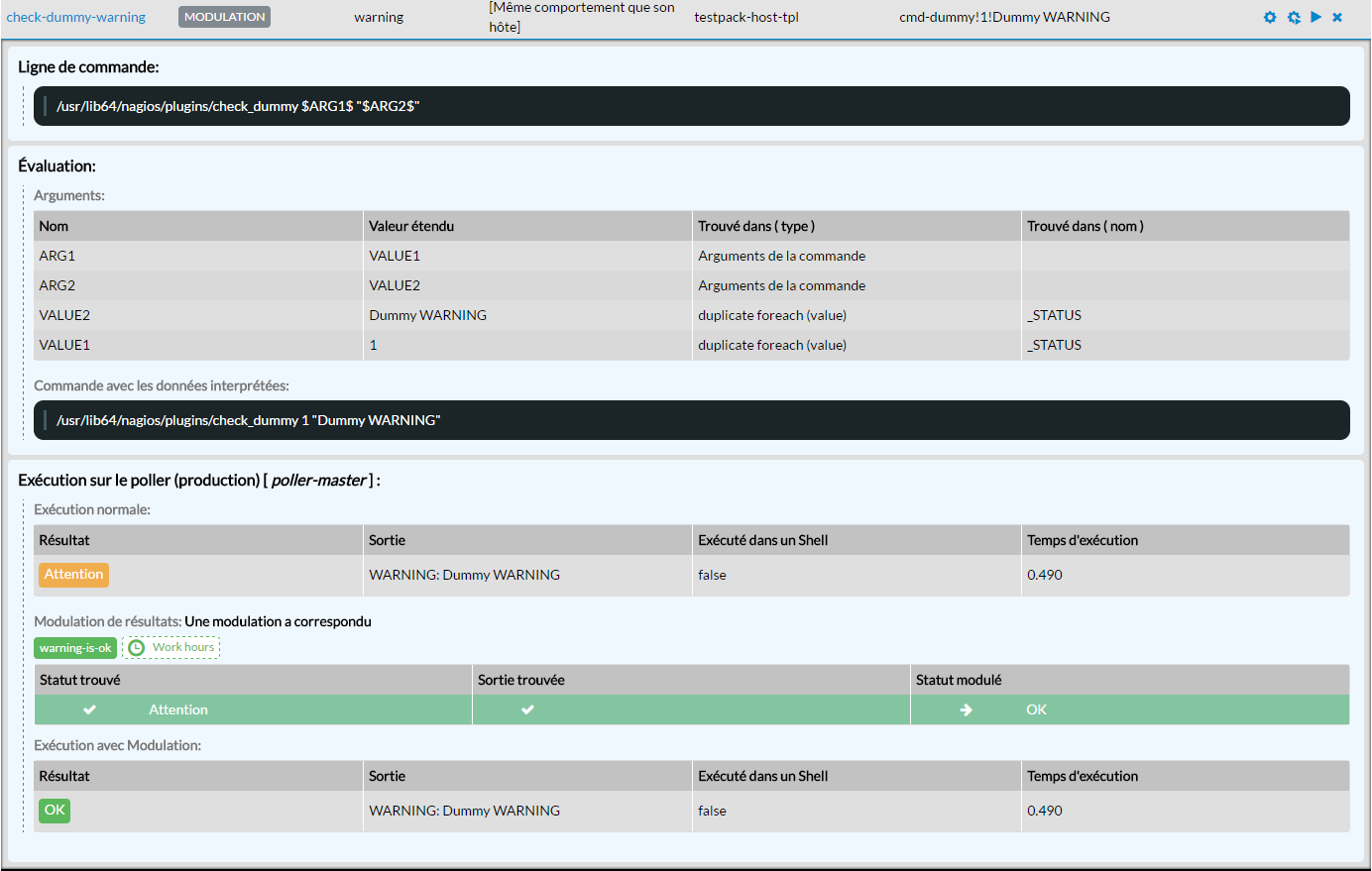This screenshot has width=1372, height=871.
Task: Click the checkmark under Statut trouvé
Action: [89, 709]
